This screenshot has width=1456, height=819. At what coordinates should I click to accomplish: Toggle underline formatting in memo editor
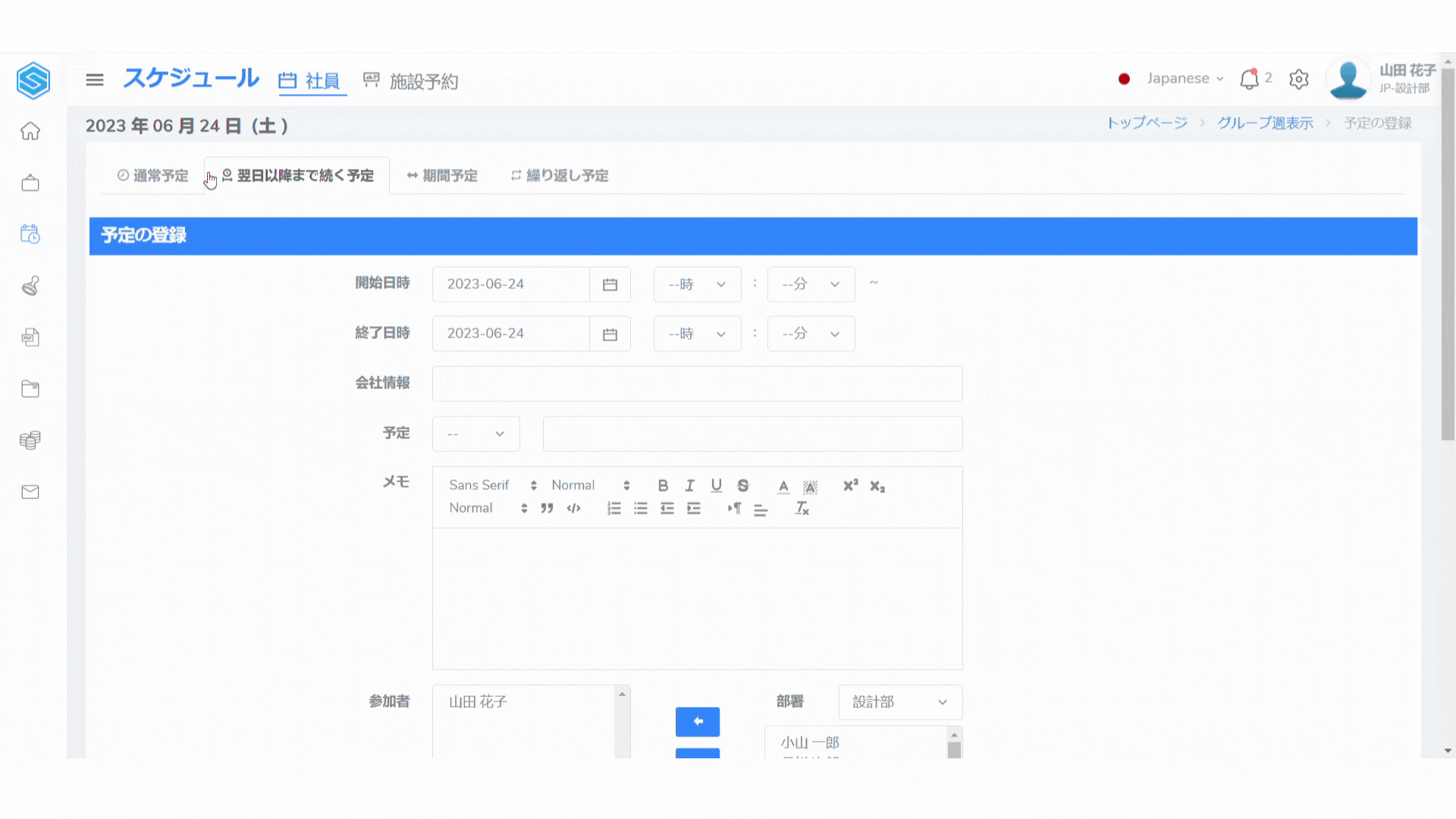(716, 485)
